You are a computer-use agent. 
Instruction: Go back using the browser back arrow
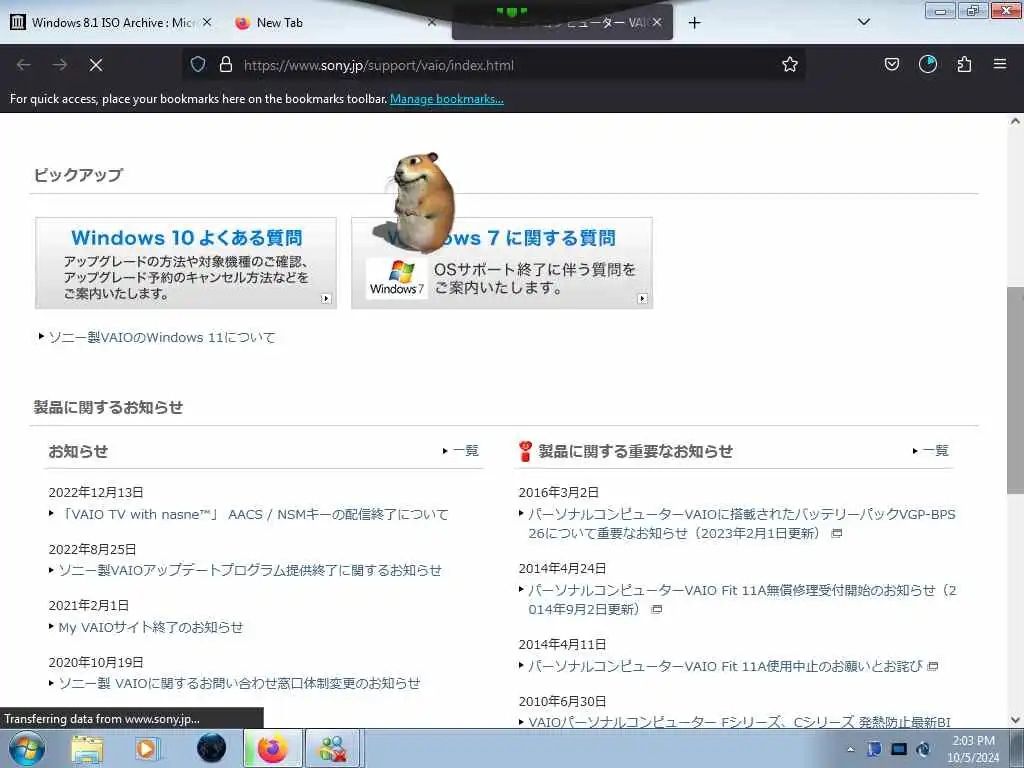point(24,65)
